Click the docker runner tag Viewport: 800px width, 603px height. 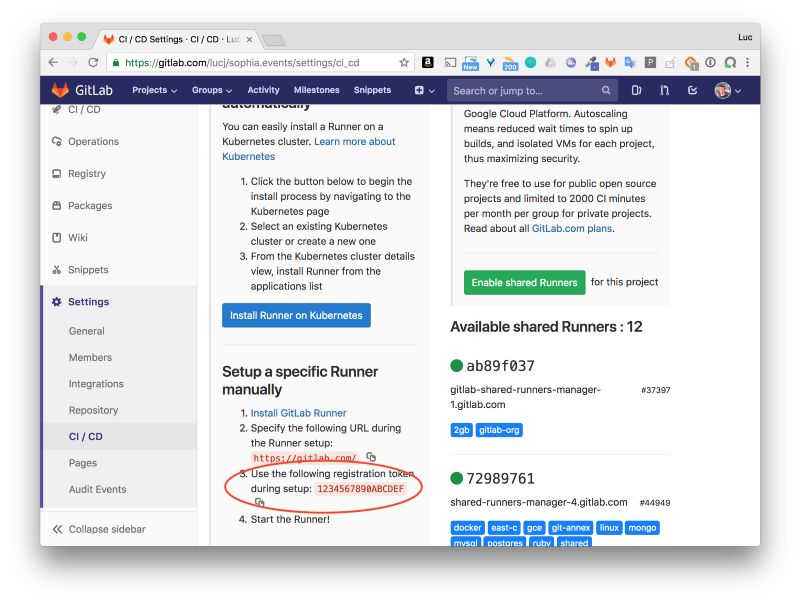click(x=467, y=527)
